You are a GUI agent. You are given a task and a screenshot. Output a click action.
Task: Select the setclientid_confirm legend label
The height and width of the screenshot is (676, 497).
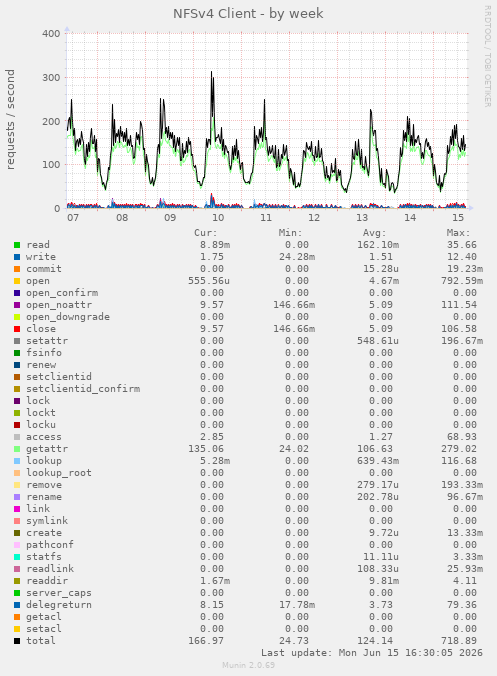tap(83, 389)
